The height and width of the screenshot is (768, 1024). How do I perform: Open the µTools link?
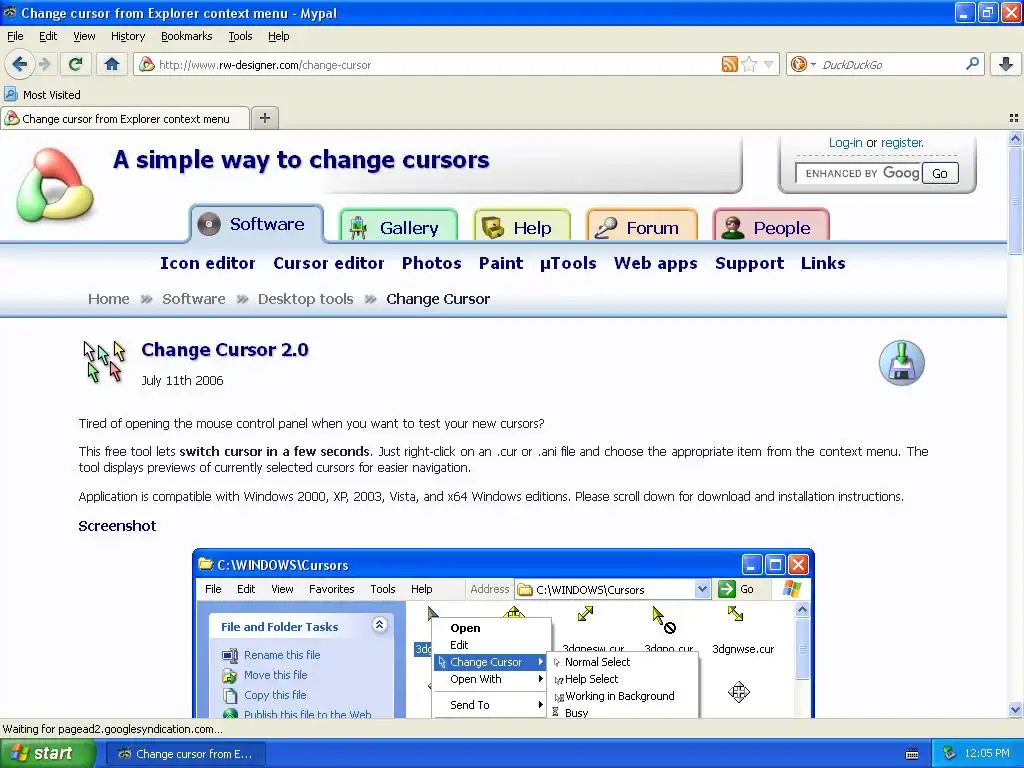pos(568,263)
